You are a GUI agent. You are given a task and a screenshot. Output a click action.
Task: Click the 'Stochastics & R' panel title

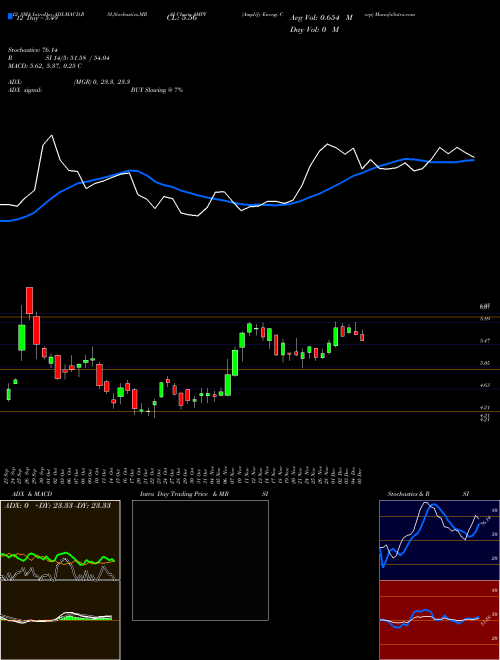click(409, 494)
